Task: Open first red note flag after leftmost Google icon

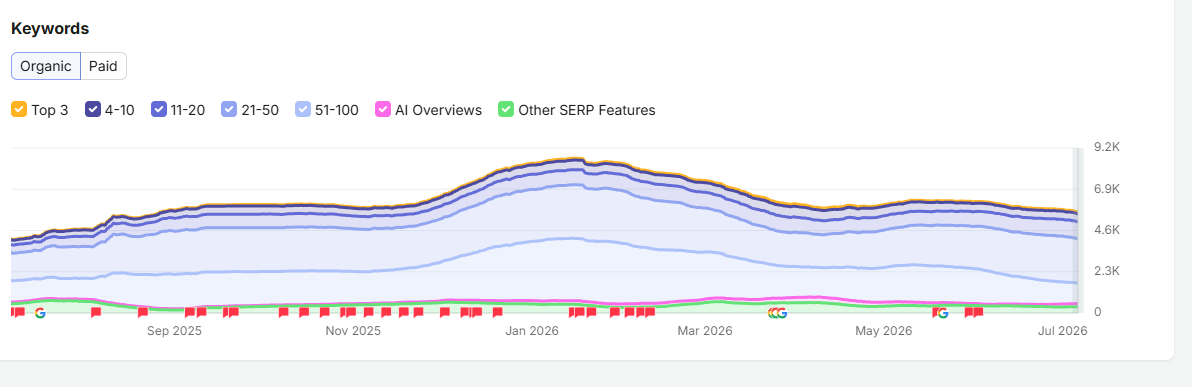Action: pos(96,312)
